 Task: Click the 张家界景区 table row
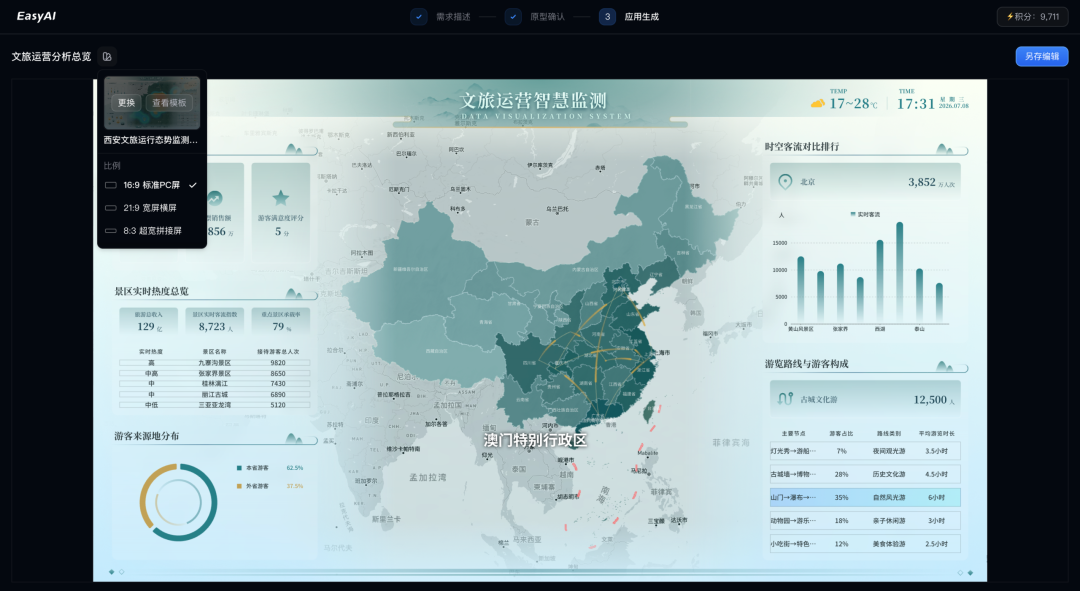pyautogui.click(x=214, y=373)
